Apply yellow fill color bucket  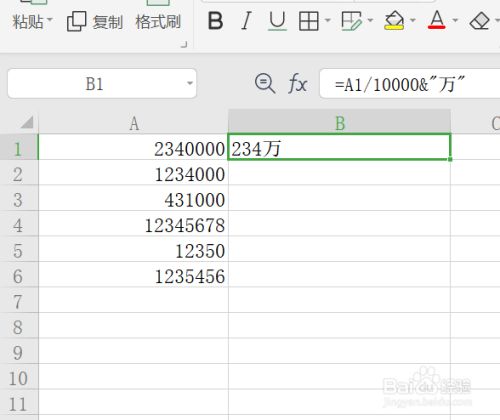point(394,21)
